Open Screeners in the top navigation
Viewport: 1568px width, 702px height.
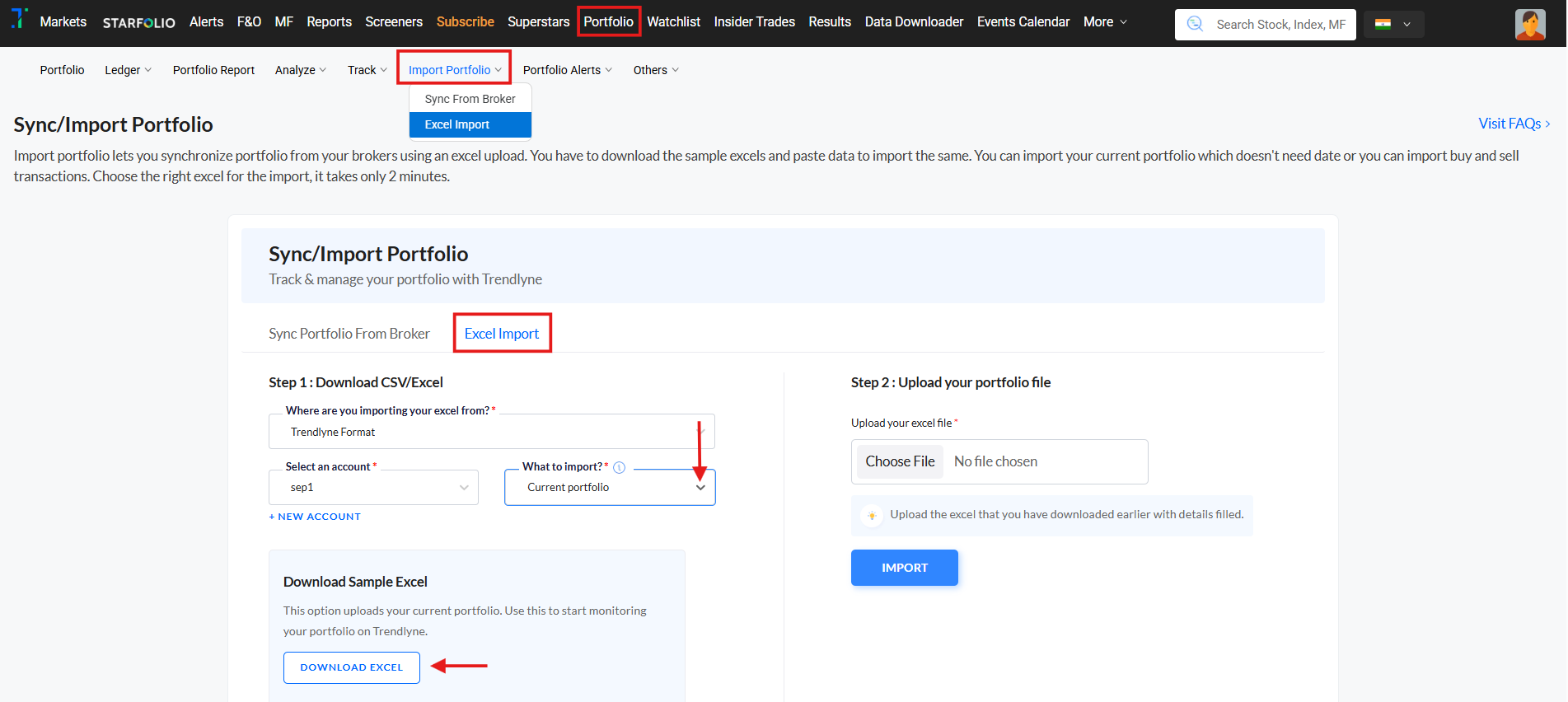[x=394, y=22]
